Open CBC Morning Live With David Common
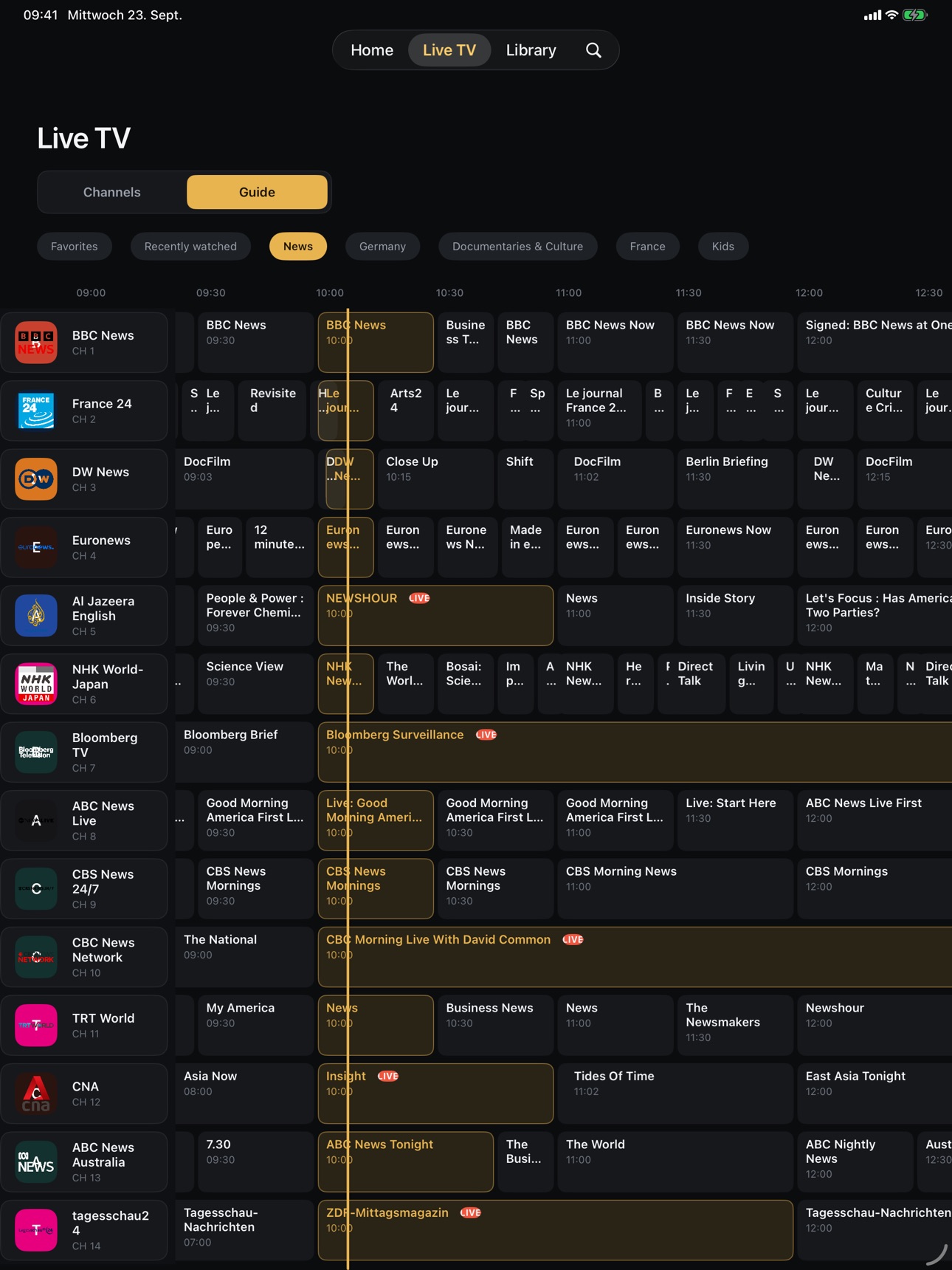This screenshot has height=1270, width=952. 635,957
